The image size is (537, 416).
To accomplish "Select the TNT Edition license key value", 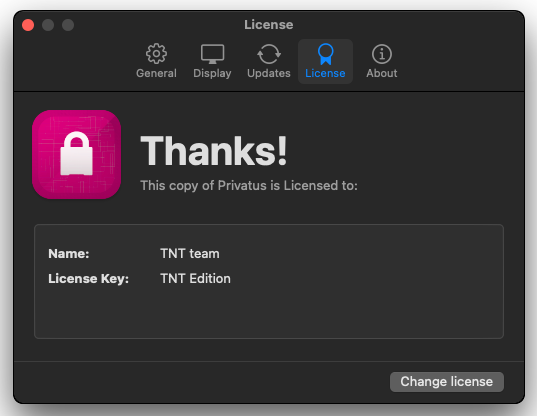I will [195, 279].
